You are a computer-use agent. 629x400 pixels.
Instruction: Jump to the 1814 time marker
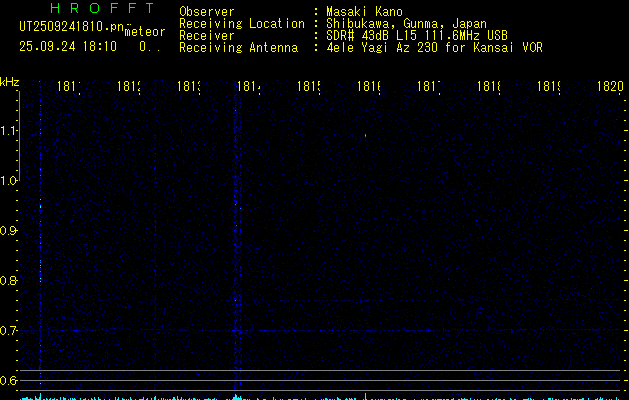tap(249, 87)
